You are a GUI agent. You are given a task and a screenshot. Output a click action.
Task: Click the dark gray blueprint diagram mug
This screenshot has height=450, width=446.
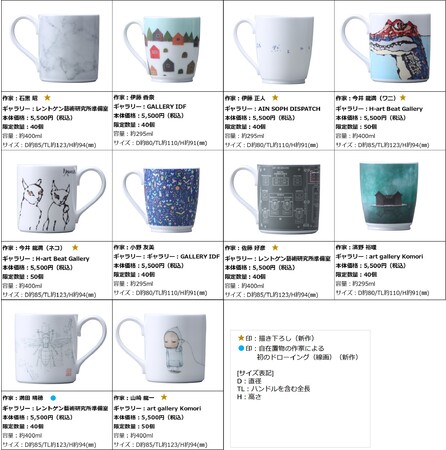[275, 199]
